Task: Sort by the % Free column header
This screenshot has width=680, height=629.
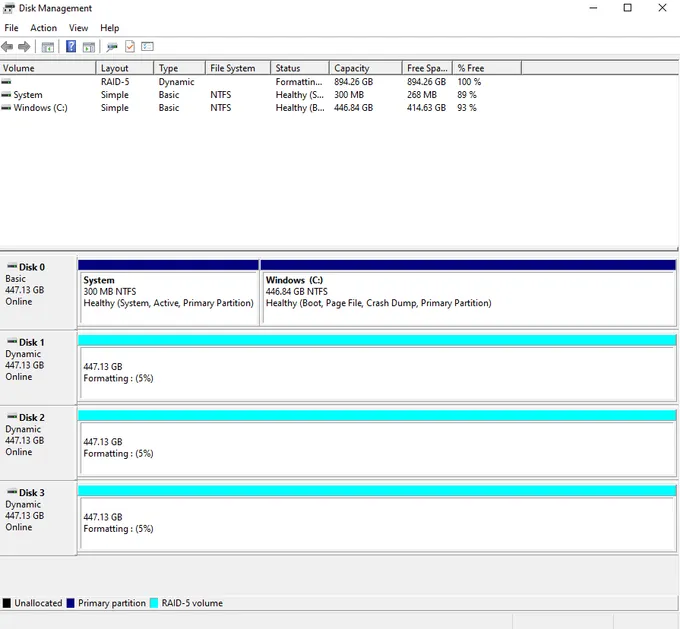Action: 487,68
